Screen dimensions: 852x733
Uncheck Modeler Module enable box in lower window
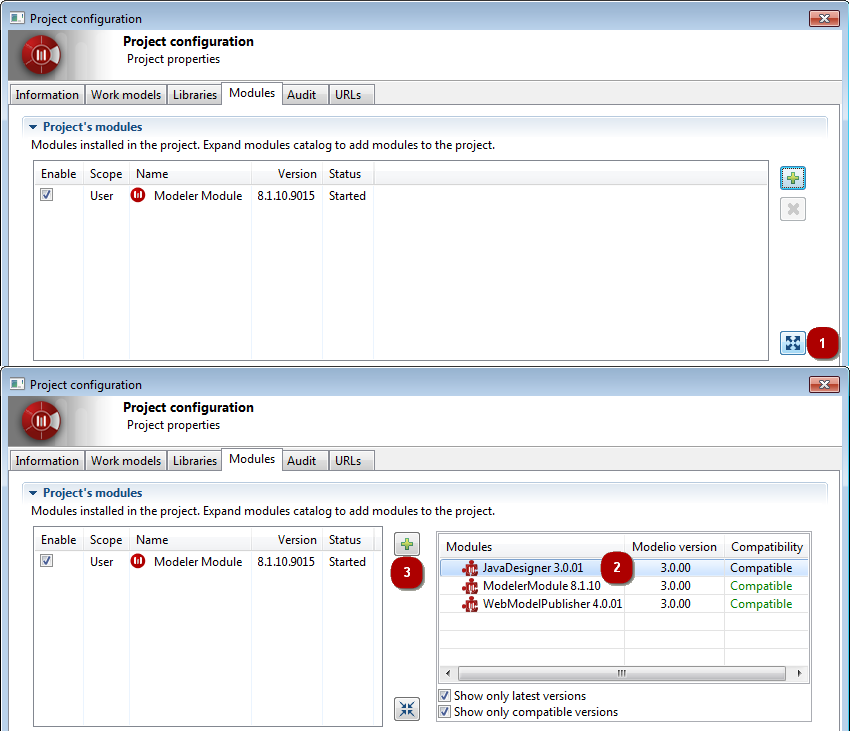tap(47, 561)
